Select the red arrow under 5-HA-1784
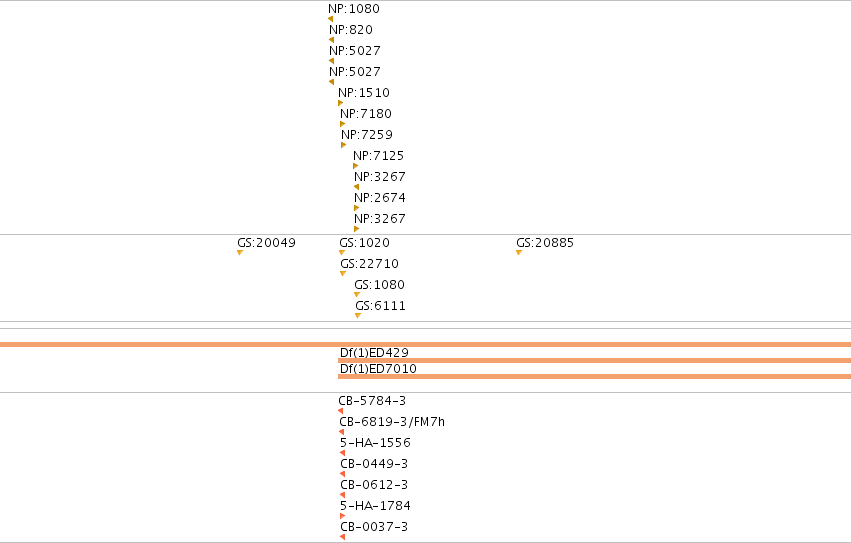The image size is (851, 543). pyautogui.click(x=342, y=516)
